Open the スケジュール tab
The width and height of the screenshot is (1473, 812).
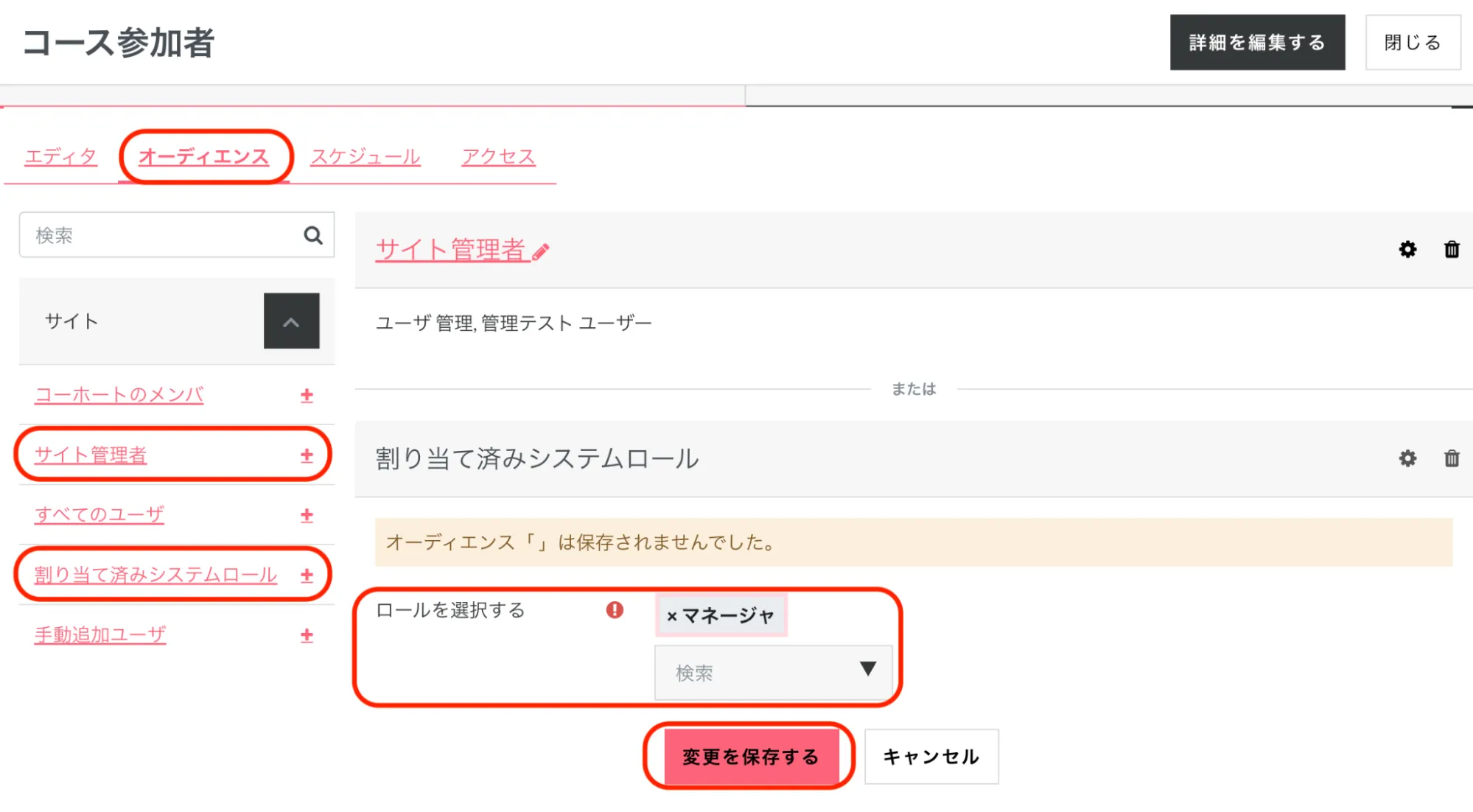(365, 156)
